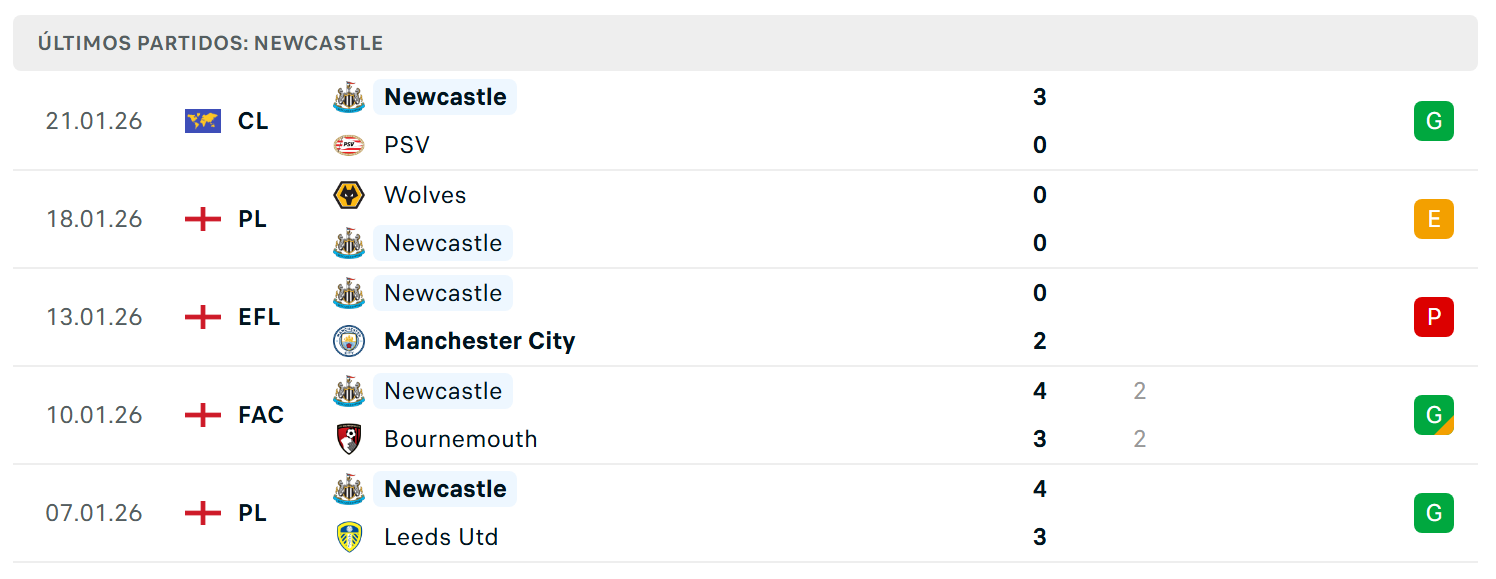This screenshot has width=1496, height=579.
Task: Click the orange E draw badge
Action: [x=1434, y=219]
